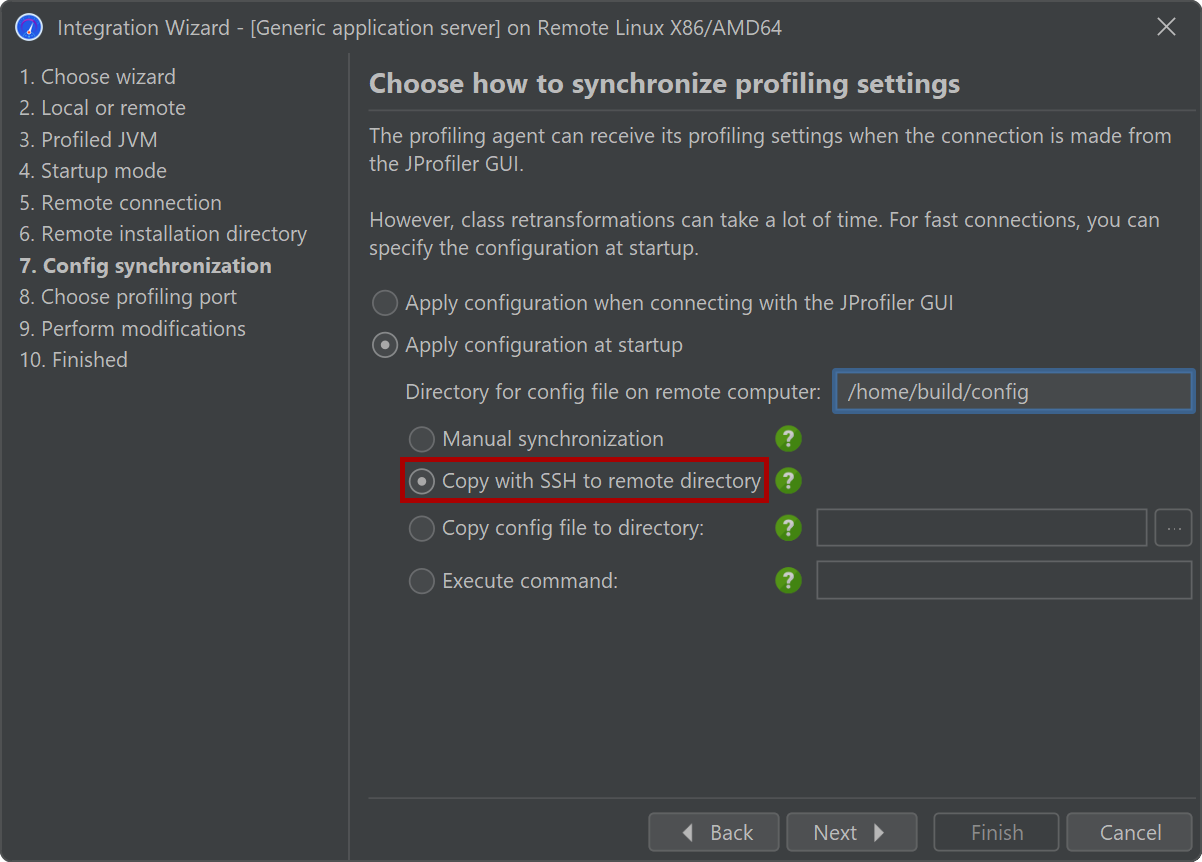Click the remote config directory text field
The height and width of the screenshot is (862, 1202).
(x=1013, y=392)
